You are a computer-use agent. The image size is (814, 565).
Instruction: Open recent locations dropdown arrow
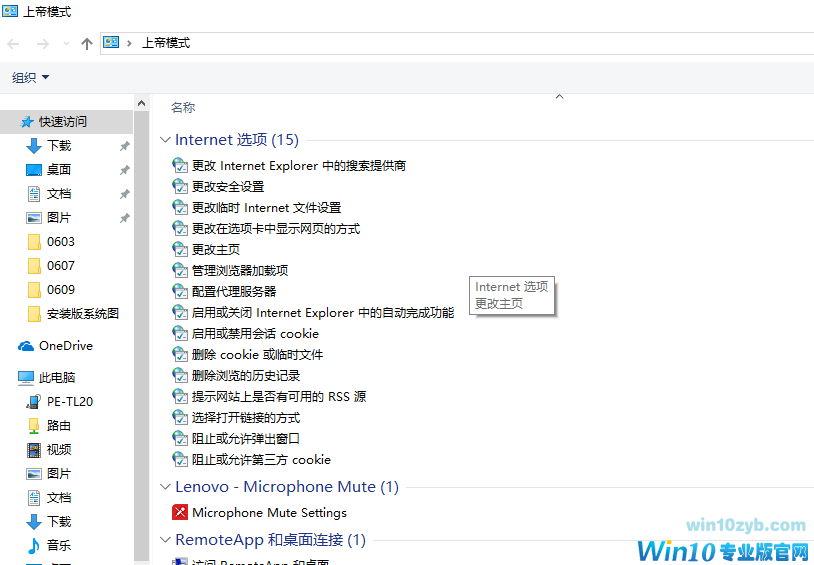(x=66, y=44)
